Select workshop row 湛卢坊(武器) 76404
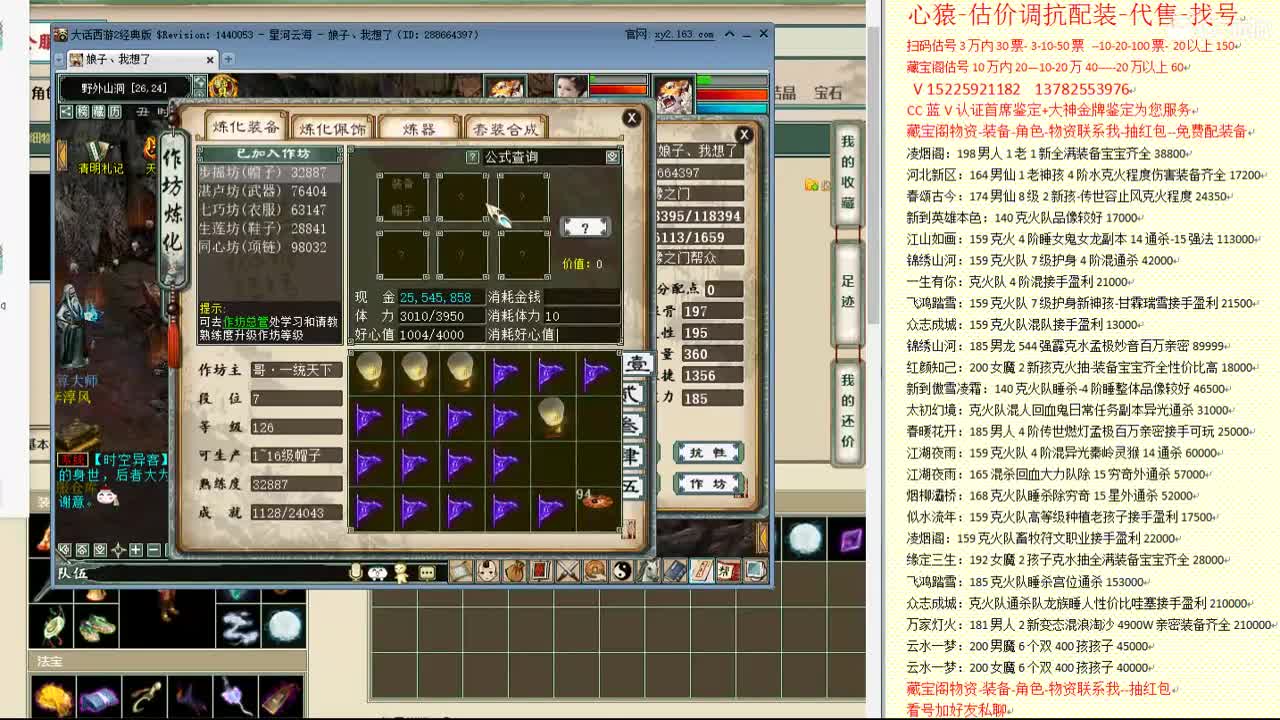The width and height of the screenshot is (1280, 720). coord(269,191)
